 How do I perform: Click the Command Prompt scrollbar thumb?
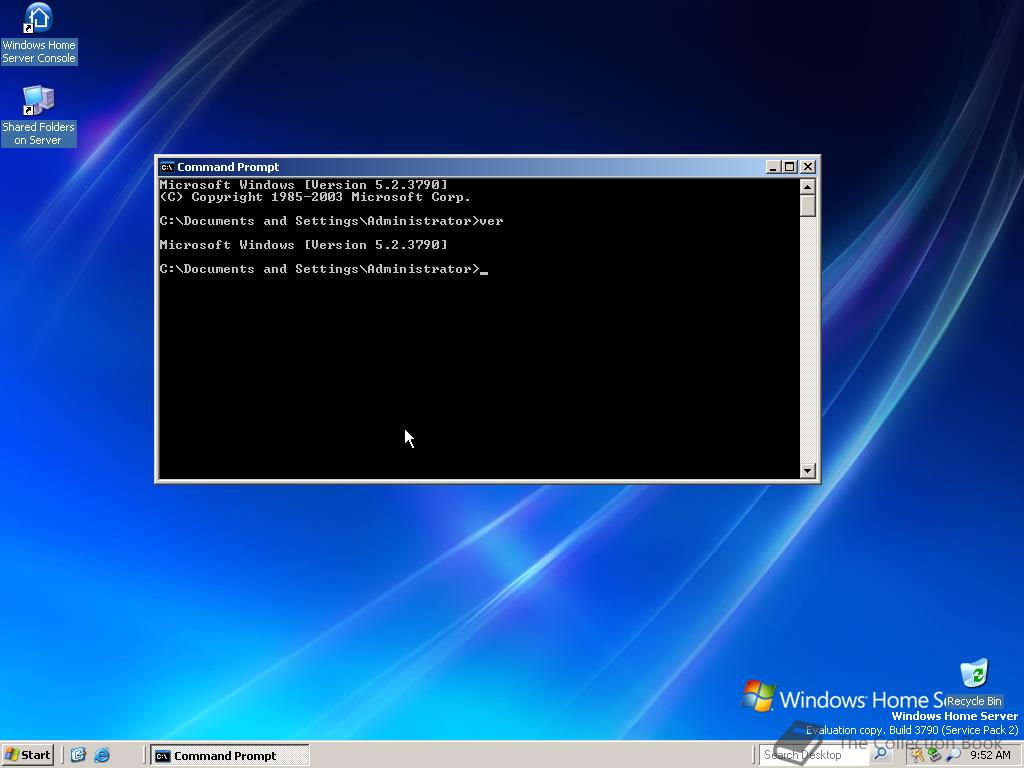pos(808,206)
